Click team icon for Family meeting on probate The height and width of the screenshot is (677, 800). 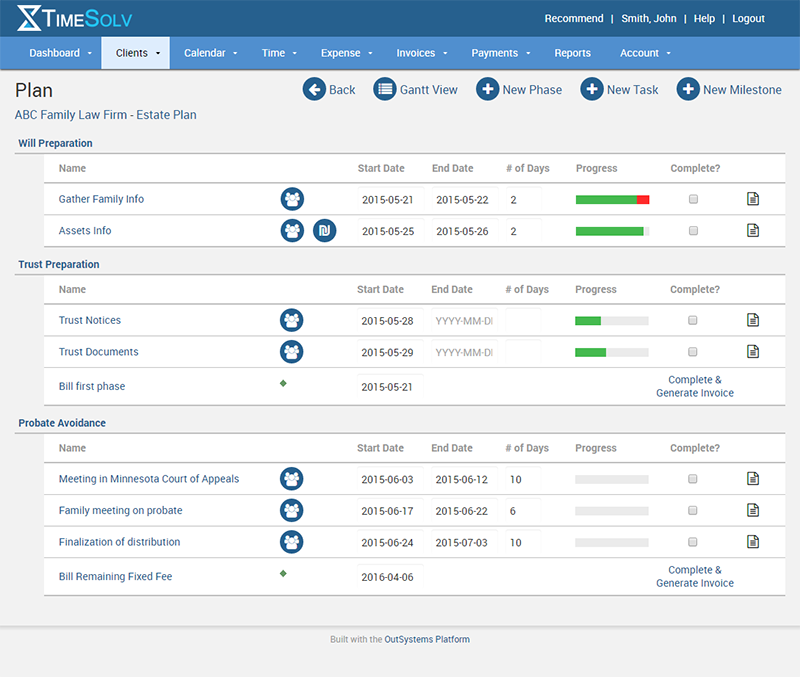(291, 511)
